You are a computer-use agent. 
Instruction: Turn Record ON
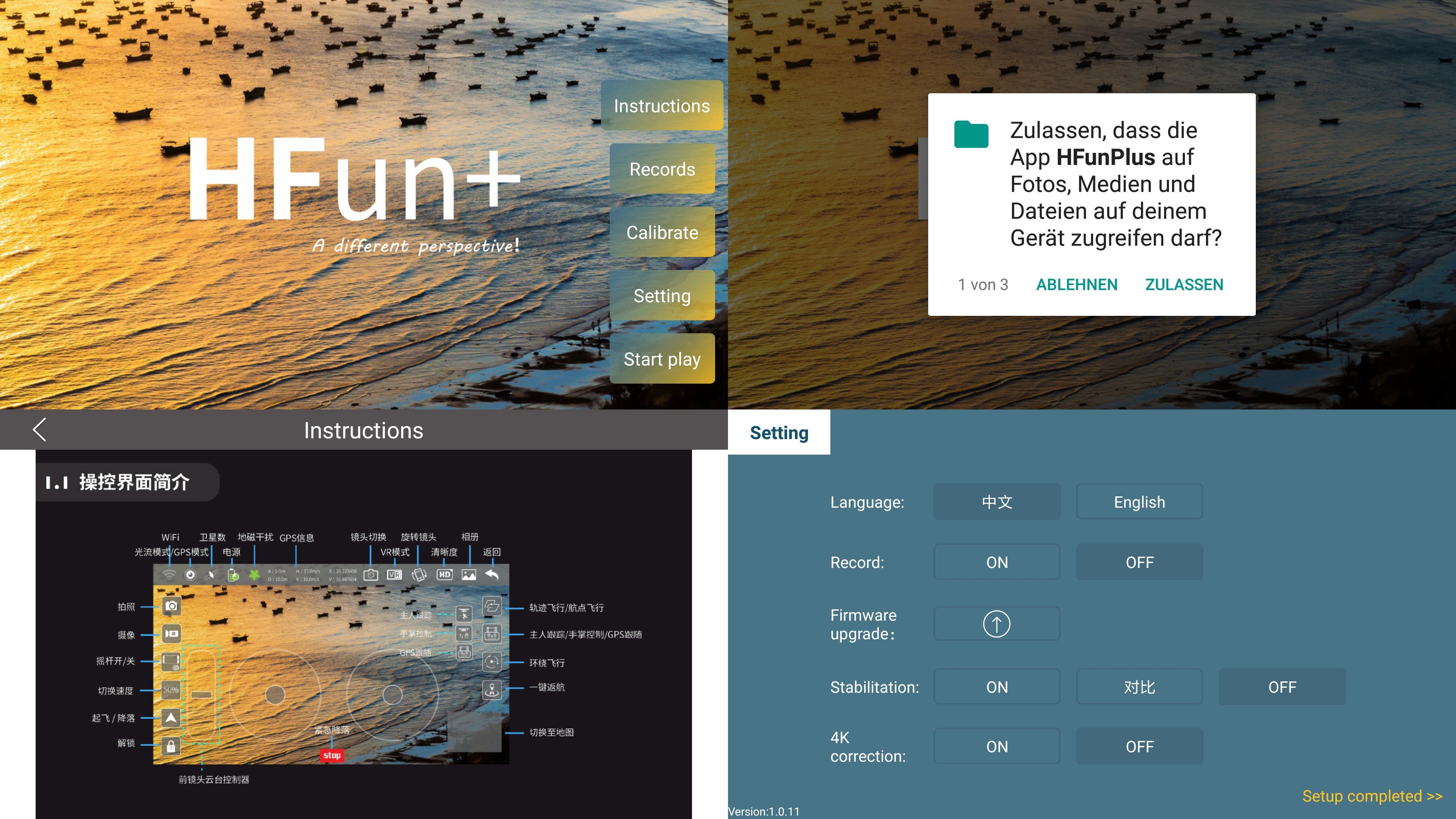(x=996, y=562)
